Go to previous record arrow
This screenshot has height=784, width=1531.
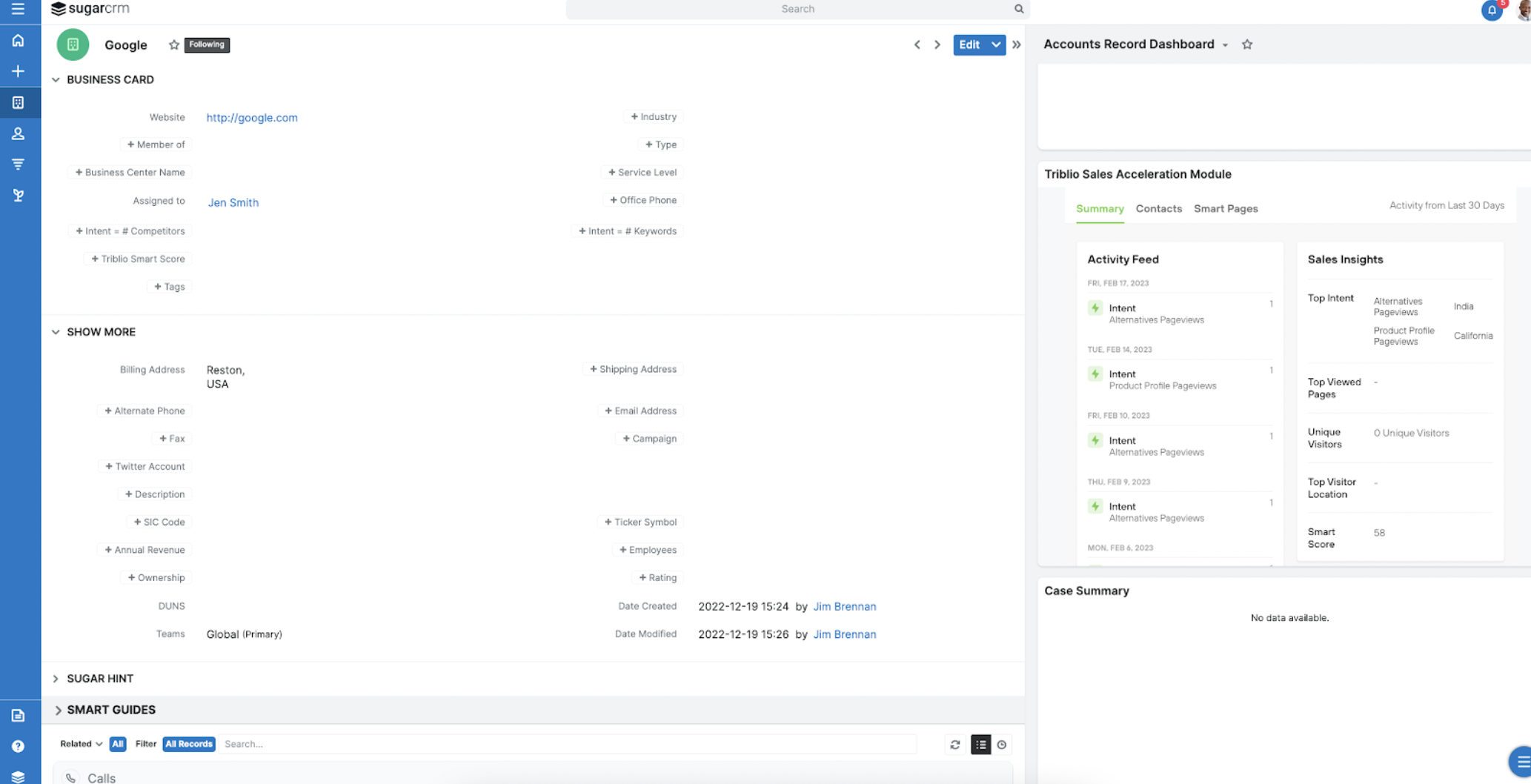(917, 44)
